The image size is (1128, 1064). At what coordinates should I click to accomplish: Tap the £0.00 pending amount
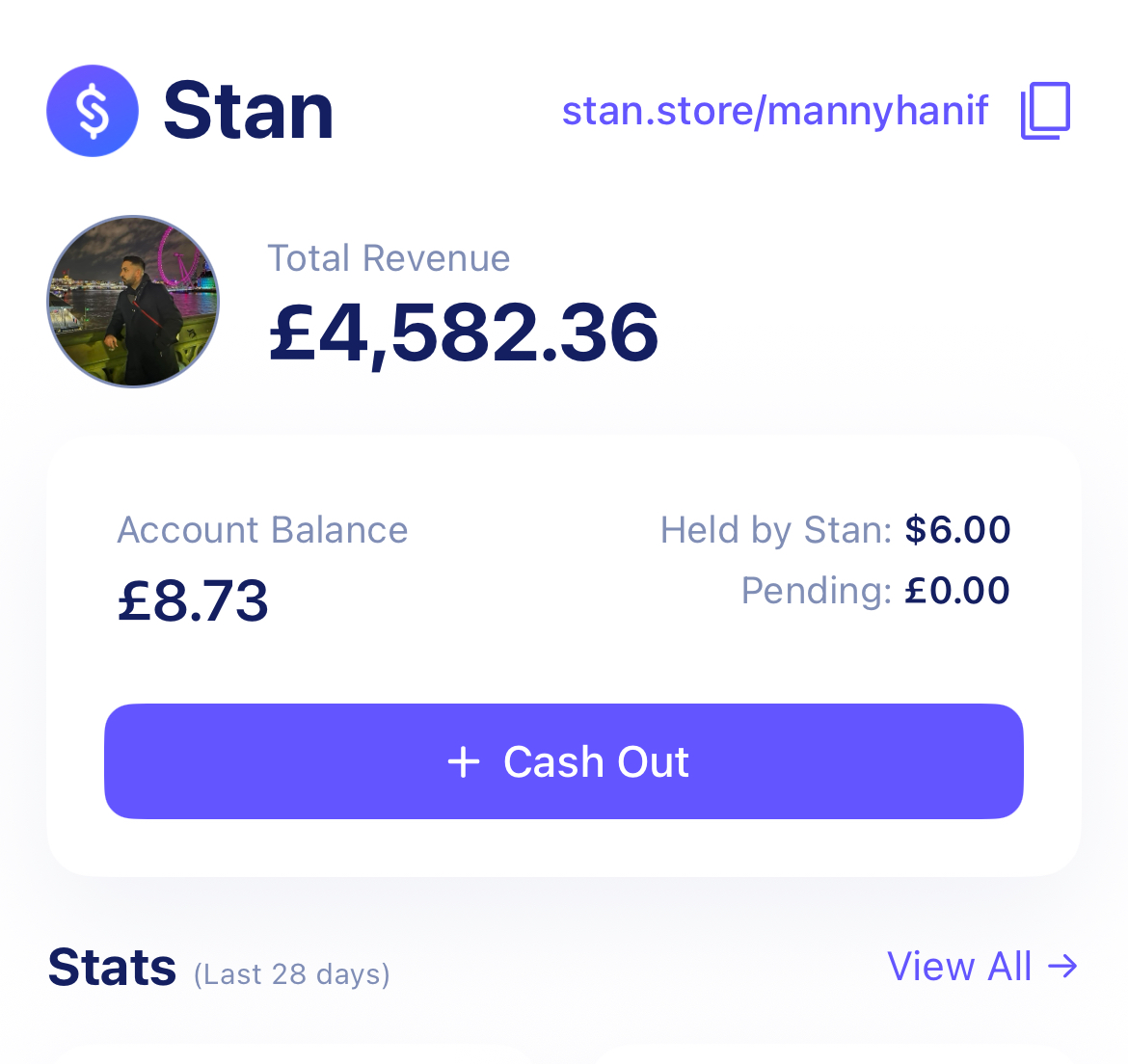coord(957,590)
